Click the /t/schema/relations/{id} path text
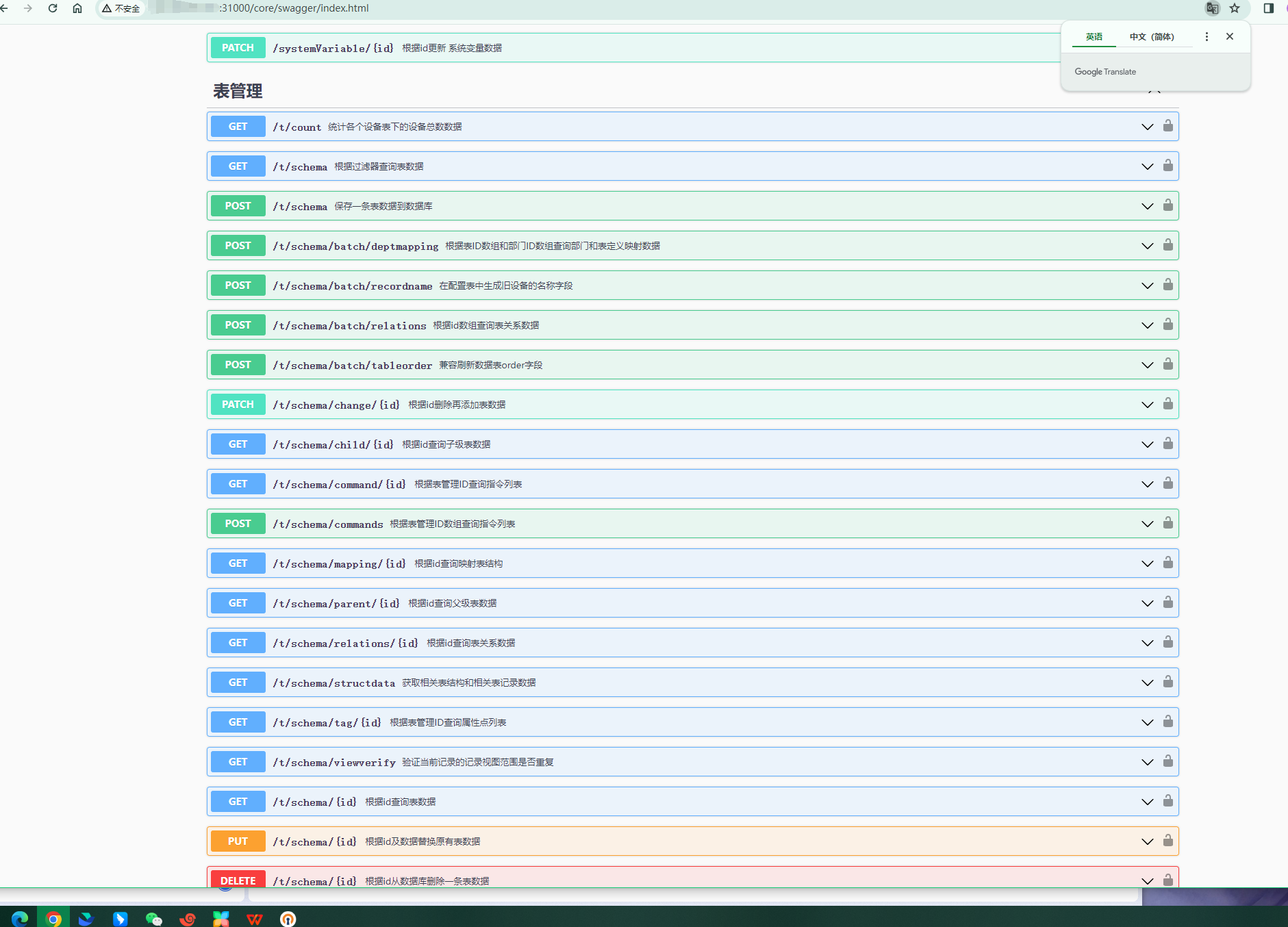Viewport: 1288px width, 927px height. pos(346,644)
